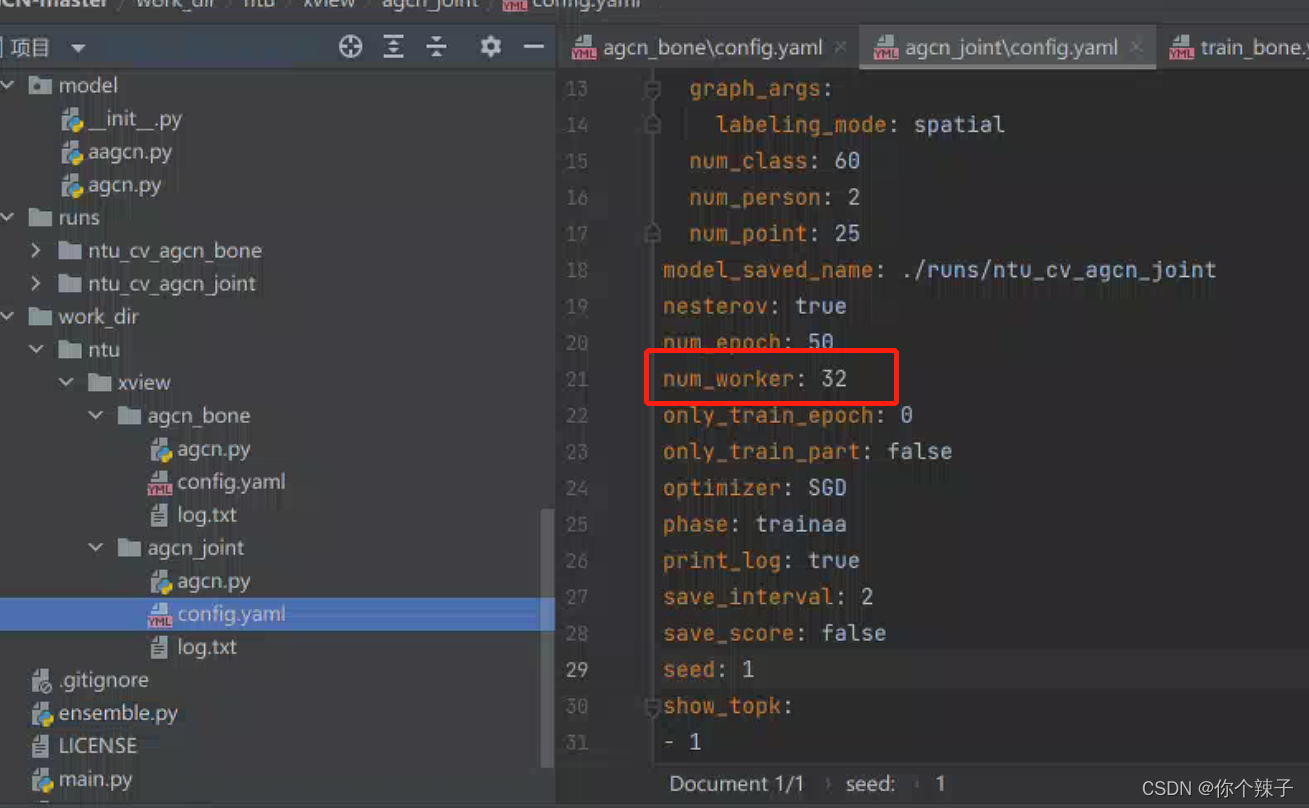Click the print_log: true line

coord(761,561)
